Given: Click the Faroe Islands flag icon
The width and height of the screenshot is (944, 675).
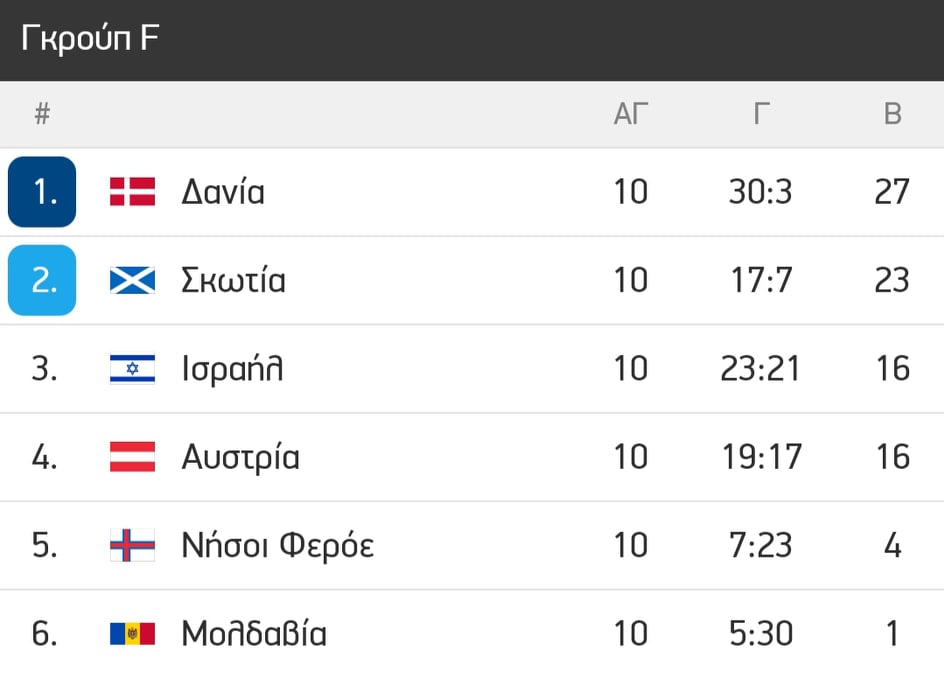Looking at the screenshot, I should point(132,545).
